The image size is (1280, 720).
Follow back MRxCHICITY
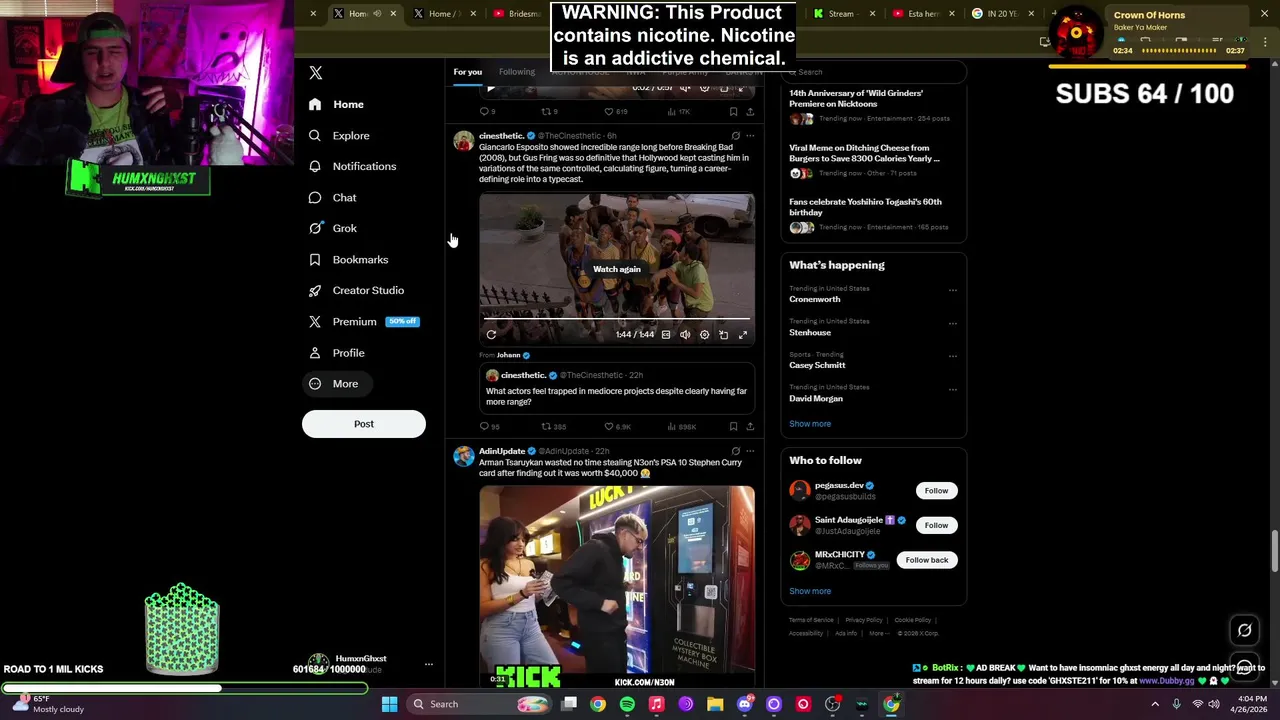926,560
